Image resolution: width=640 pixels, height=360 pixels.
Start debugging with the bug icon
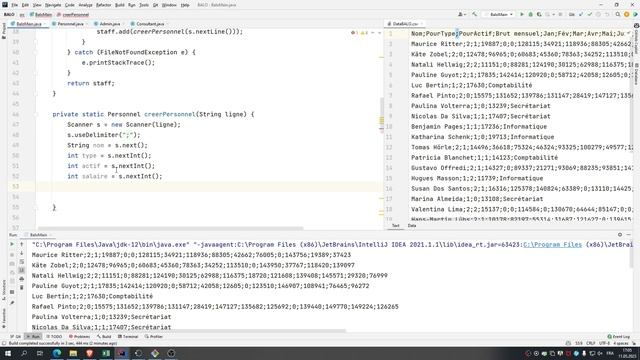[531, 14]
